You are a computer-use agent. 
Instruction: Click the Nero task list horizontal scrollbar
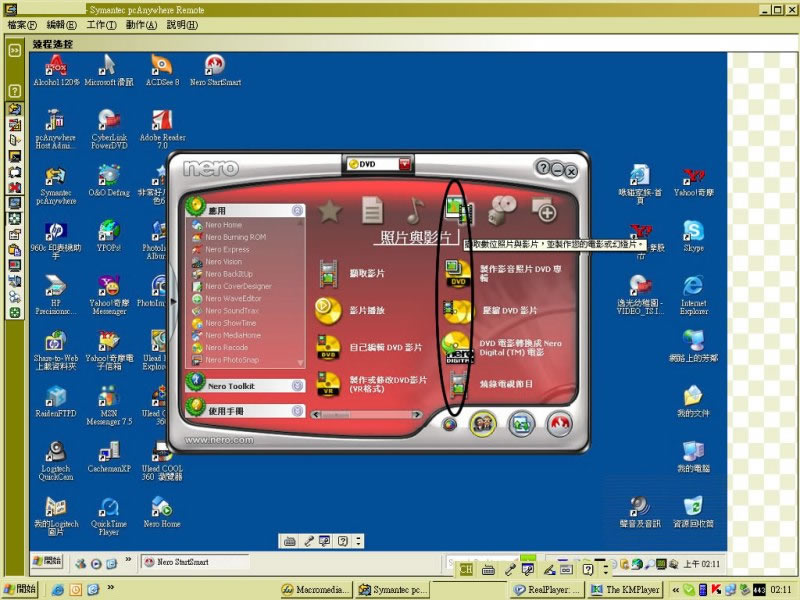[x=366, y=415]
